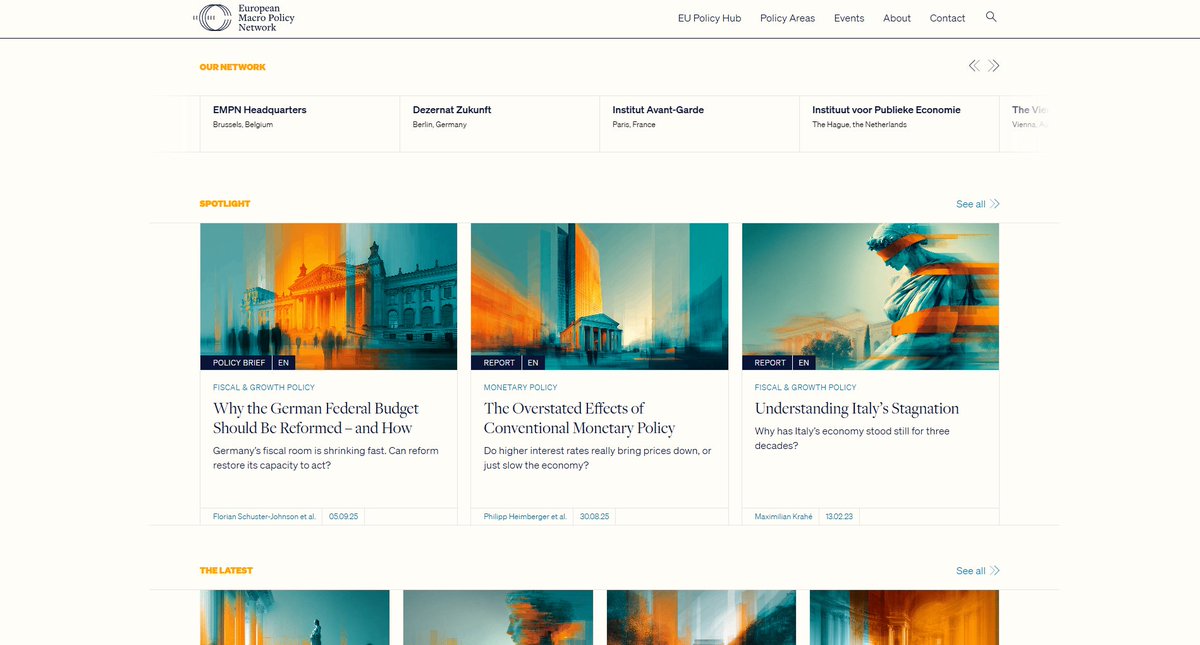The image size is (1200, 645).
Task: Open the Policy Areas menu
Action: click(x=787, y=18)
